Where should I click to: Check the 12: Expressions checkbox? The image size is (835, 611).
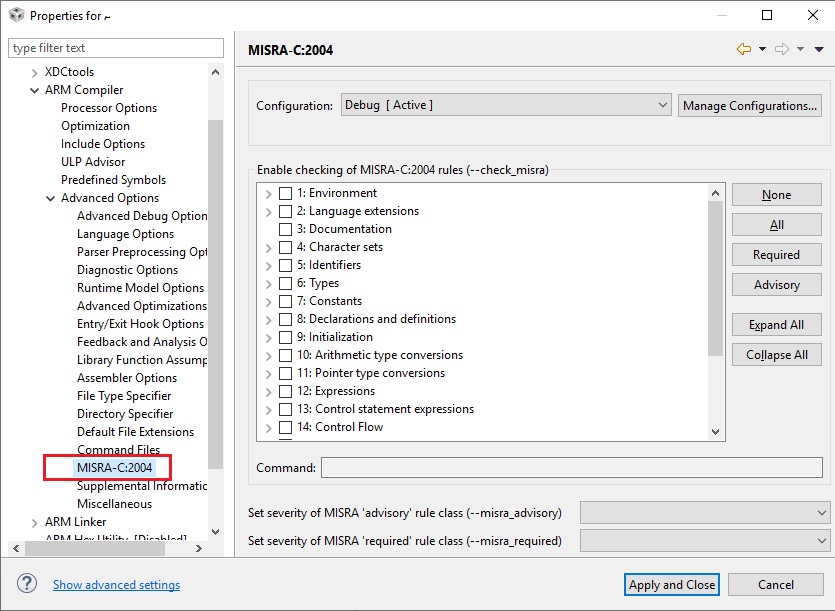click(x=285, y=392)
